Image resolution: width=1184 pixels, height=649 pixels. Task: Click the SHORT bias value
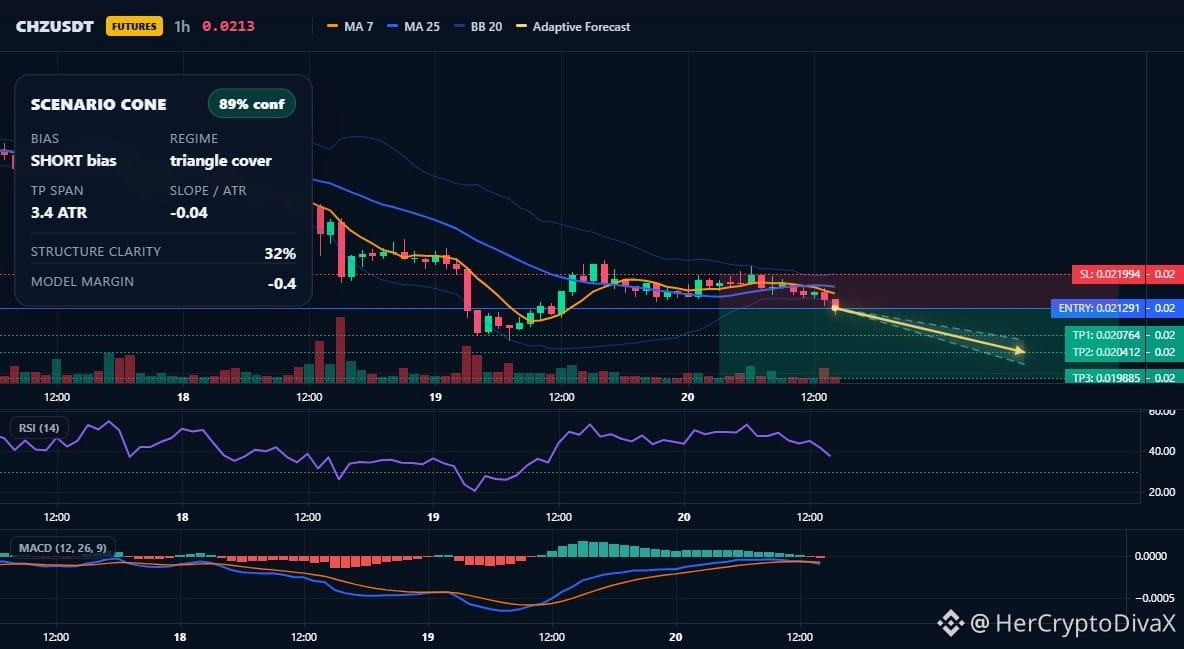[74, 160]
